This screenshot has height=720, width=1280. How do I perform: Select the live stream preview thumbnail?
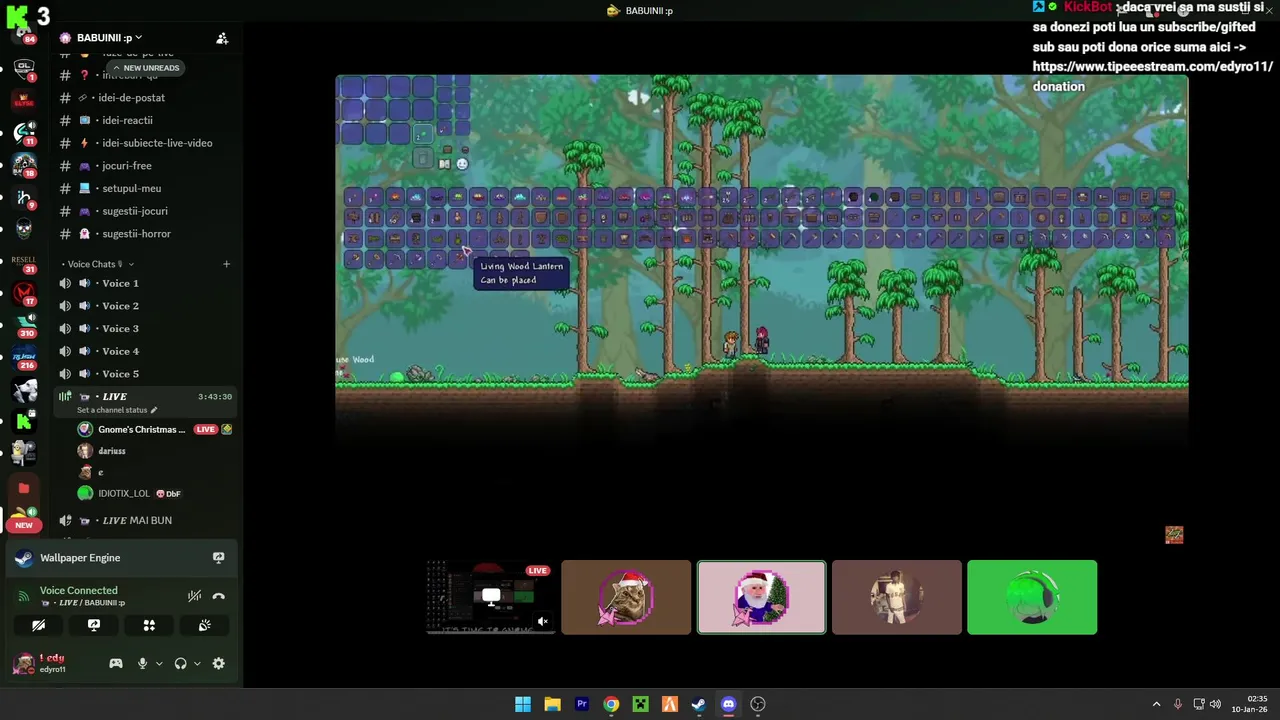(491, 597)
